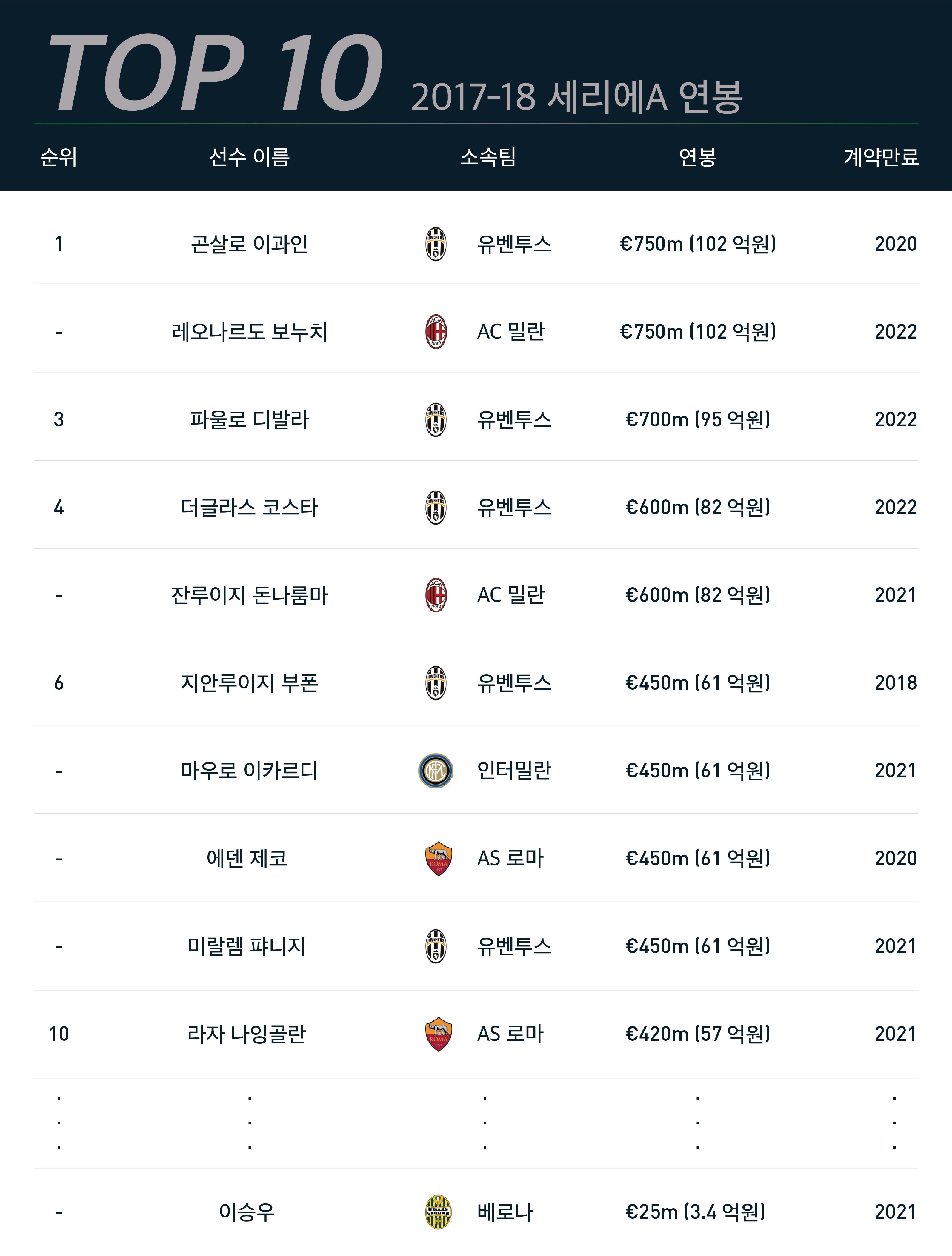Click the TOP 10 title text

pos(216,73)
